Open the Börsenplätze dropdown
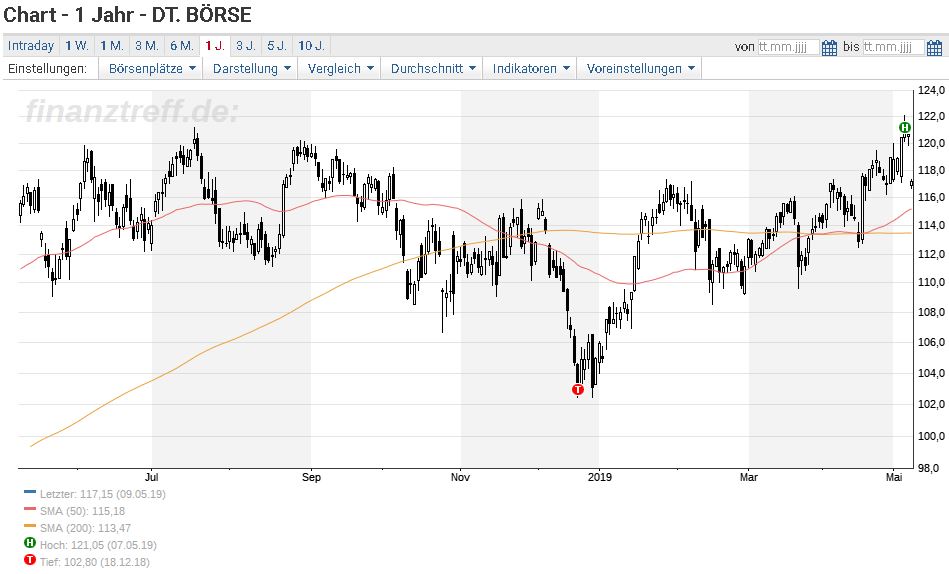The image size is (949, 574). (151, 68)
